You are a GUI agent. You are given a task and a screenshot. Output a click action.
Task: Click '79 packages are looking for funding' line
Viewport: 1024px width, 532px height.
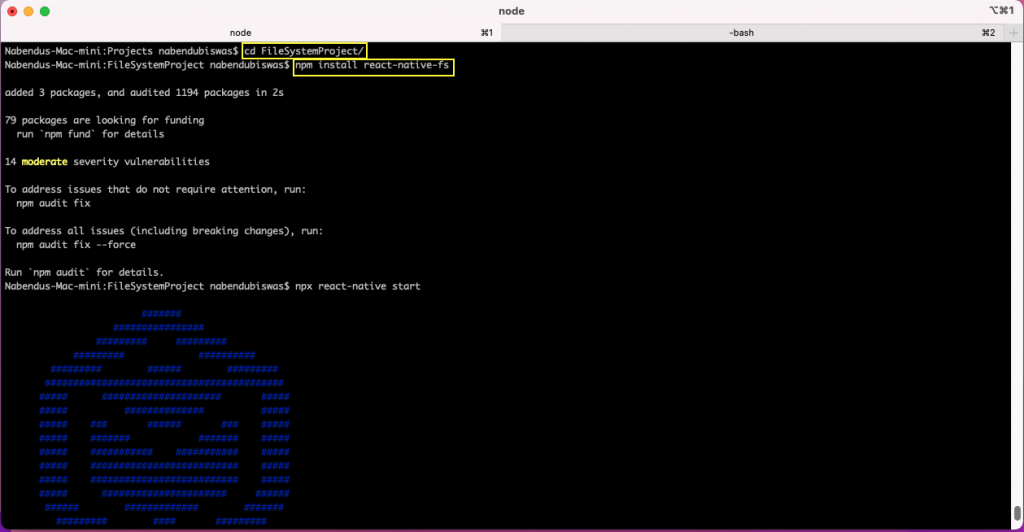[104, 120]
